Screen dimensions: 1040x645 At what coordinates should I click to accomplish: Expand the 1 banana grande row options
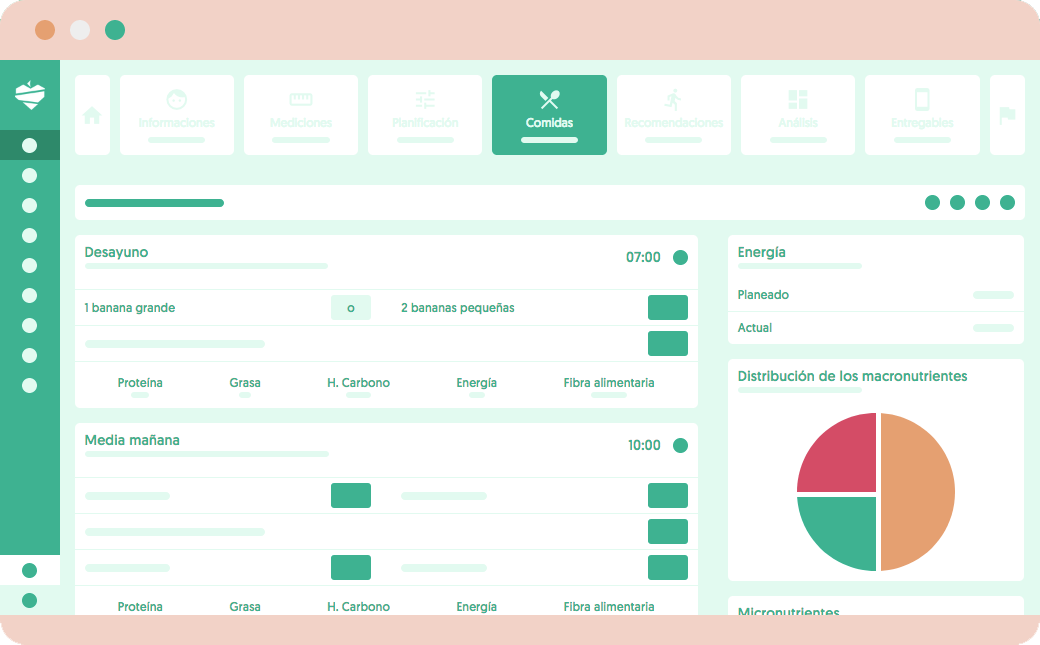(x=667, y=307)
